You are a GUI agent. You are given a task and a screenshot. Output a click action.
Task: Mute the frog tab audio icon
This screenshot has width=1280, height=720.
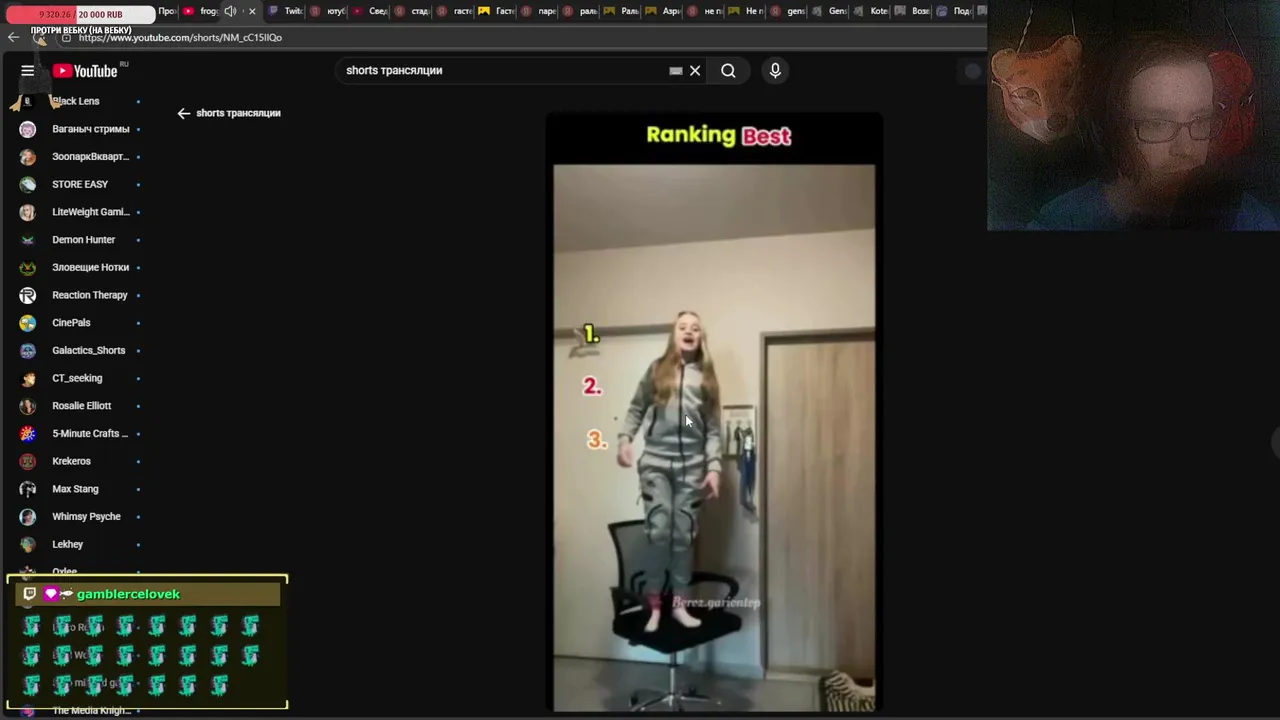(231, 11)
